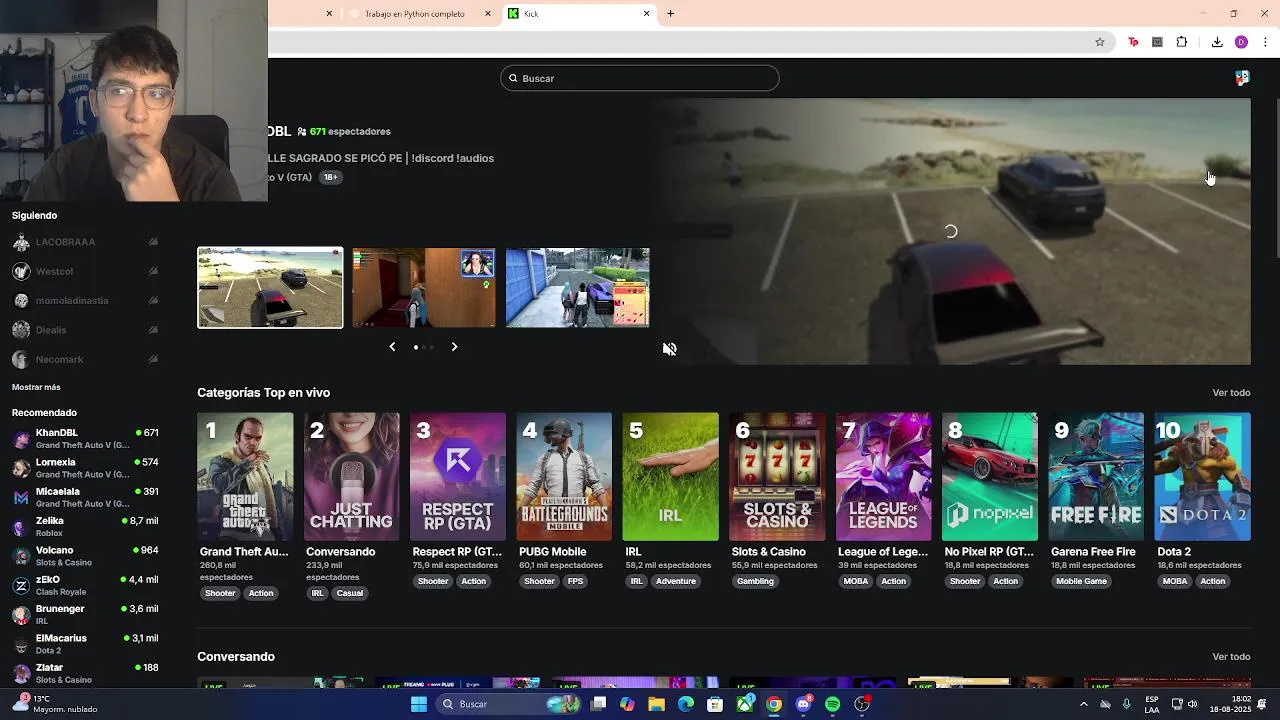This screenshot has width=1280, height=720.
Task: Open Volcano Slots & Casino channel
Action: click(85, 556)
